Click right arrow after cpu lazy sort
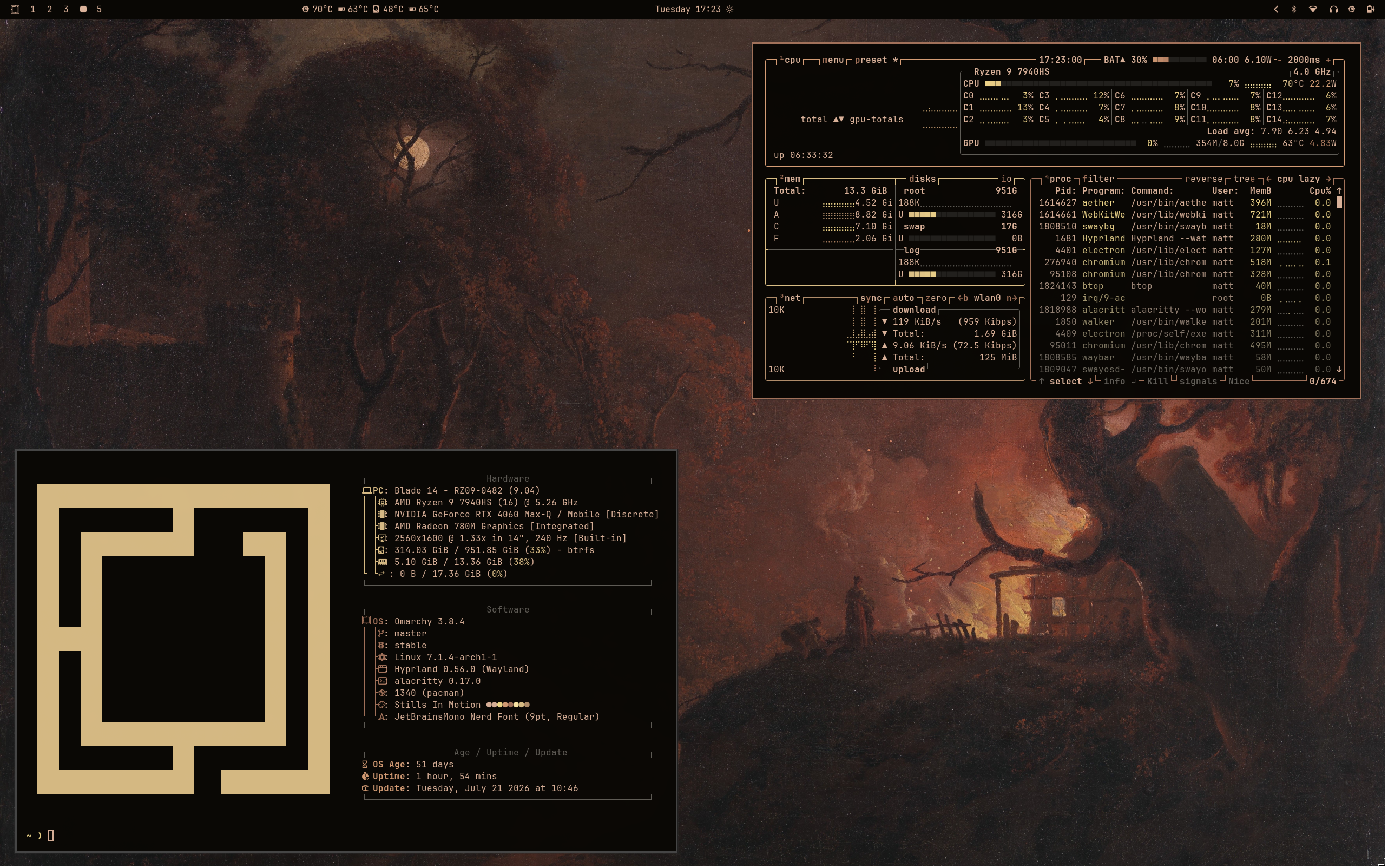 click(x=1330, y=179)
